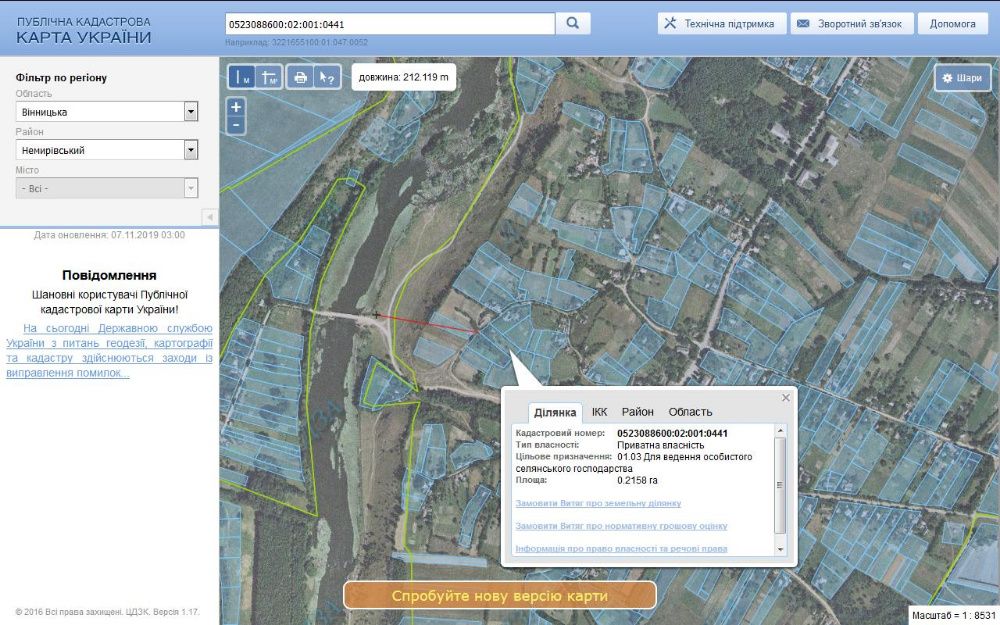Image resolution: width=1000 pixels, height=625 pixels.
Task: Open the Допомога help button
Action: (952, 24)
